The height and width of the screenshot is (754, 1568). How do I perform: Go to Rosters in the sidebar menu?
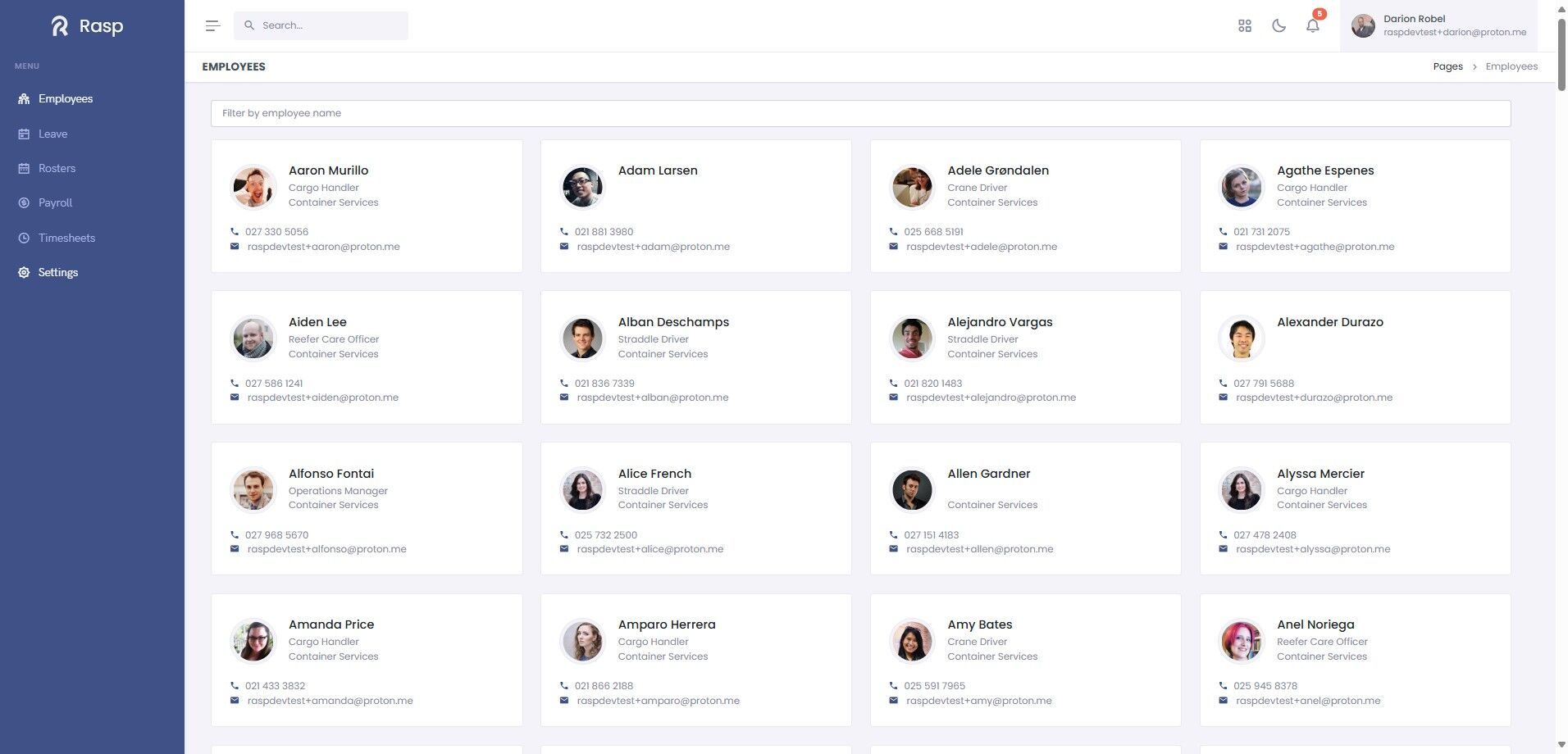(x=57, y=168)
